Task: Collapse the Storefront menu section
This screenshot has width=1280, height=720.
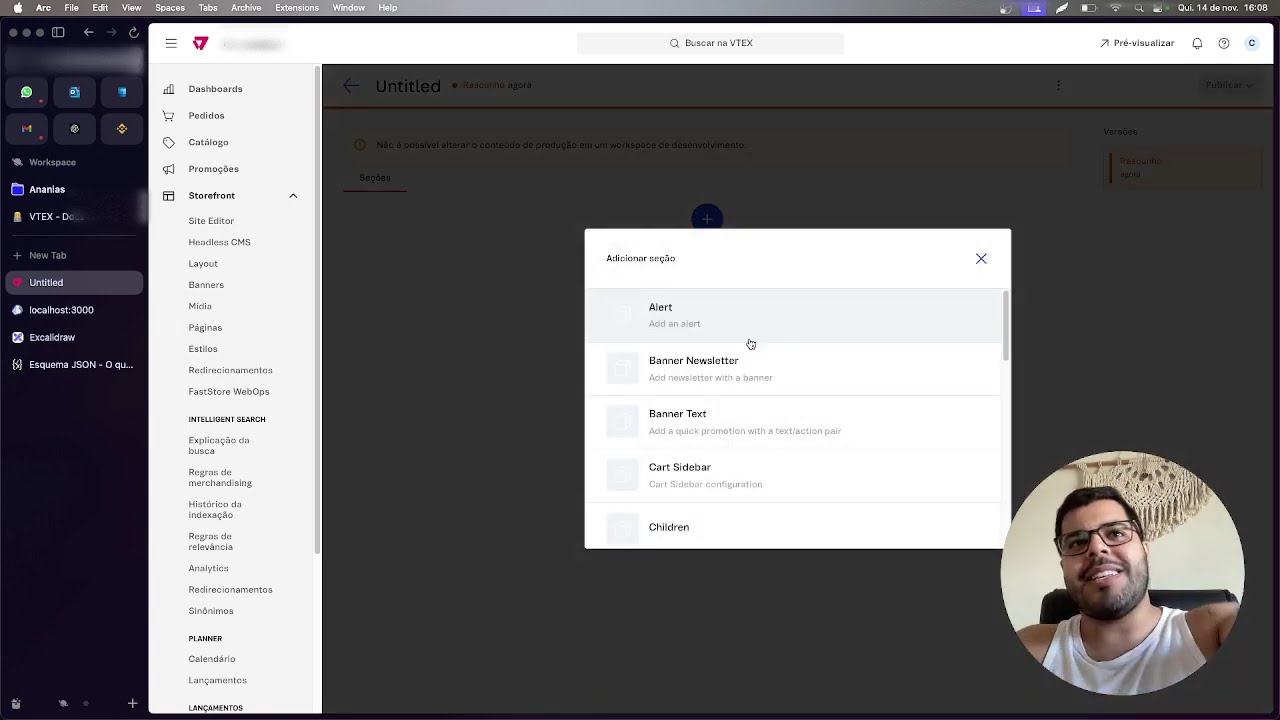Action: (x=293, y=196)
